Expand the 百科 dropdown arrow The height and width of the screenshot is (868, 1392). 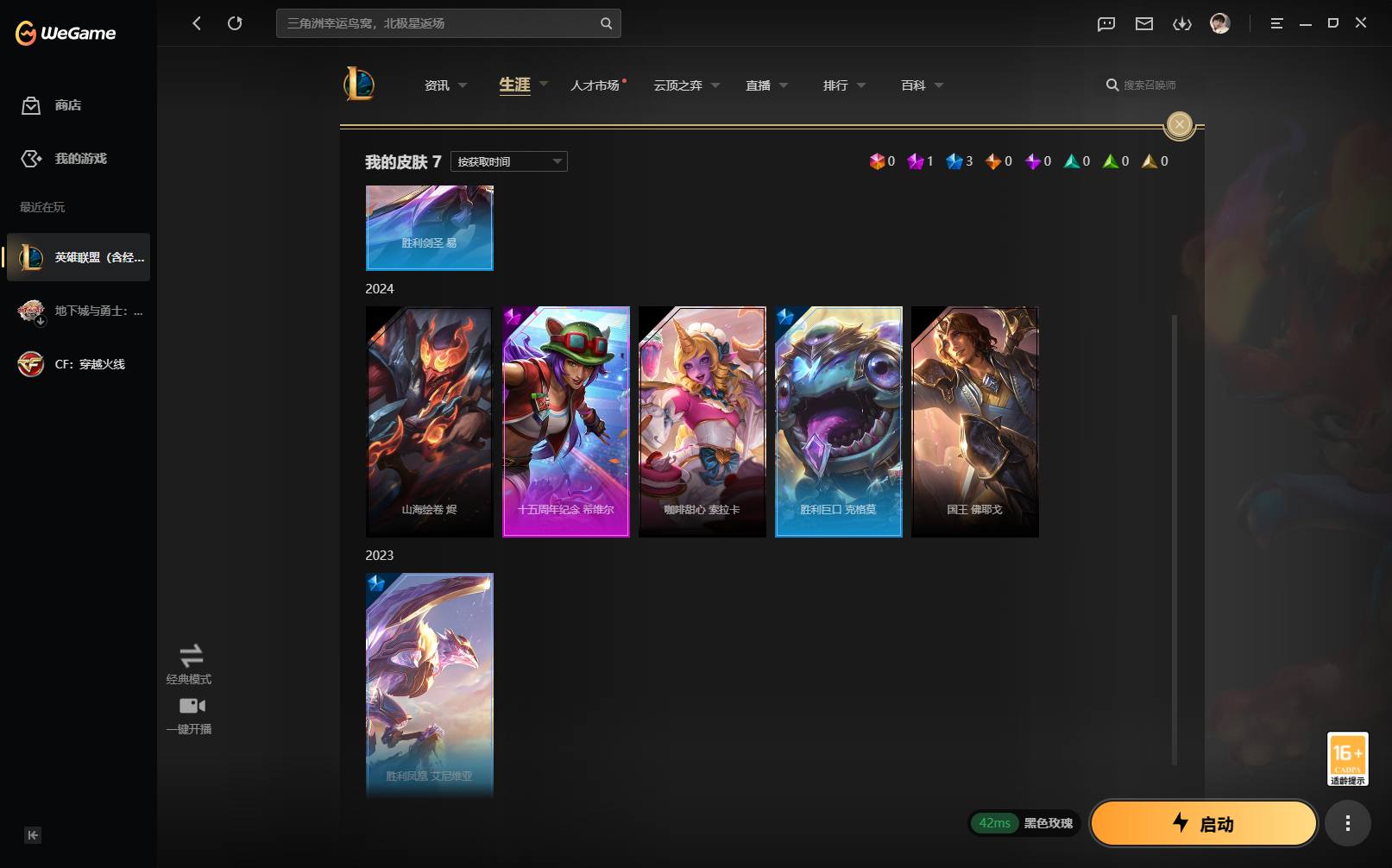coord(939,85)
